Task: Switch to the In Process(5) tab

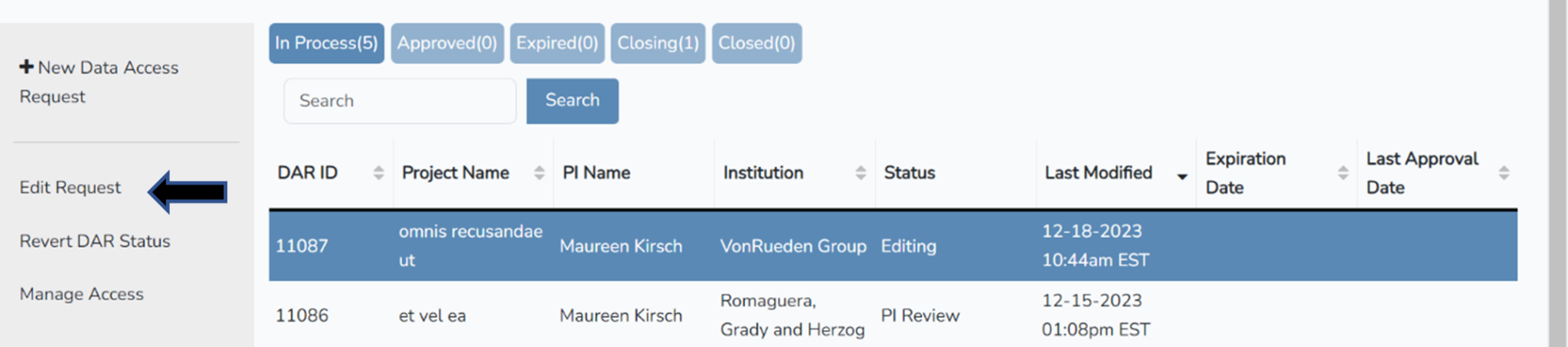Action: click(326, 43)
